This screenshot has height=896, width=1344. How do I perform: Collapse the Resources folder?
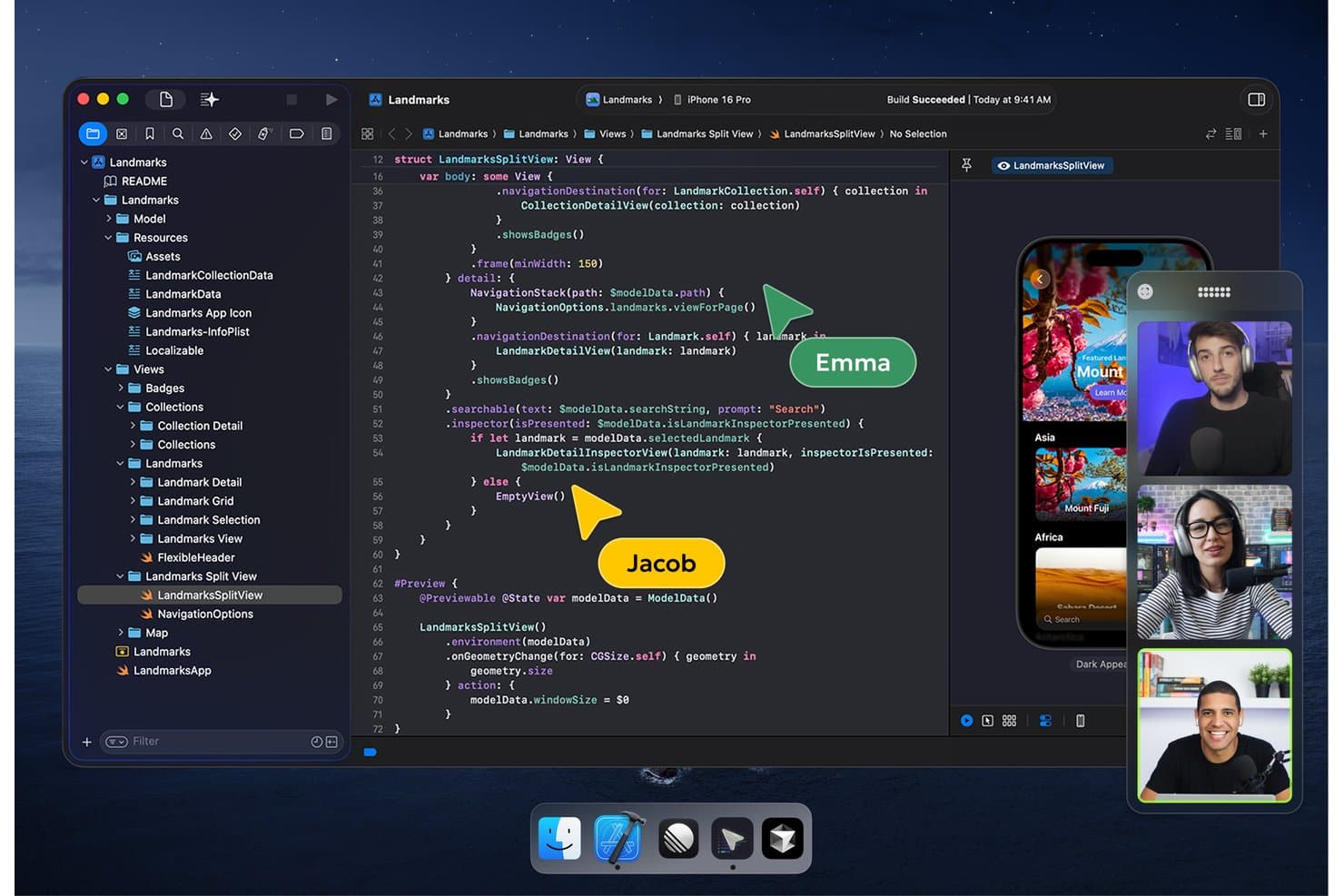click(x=108, y=238)
